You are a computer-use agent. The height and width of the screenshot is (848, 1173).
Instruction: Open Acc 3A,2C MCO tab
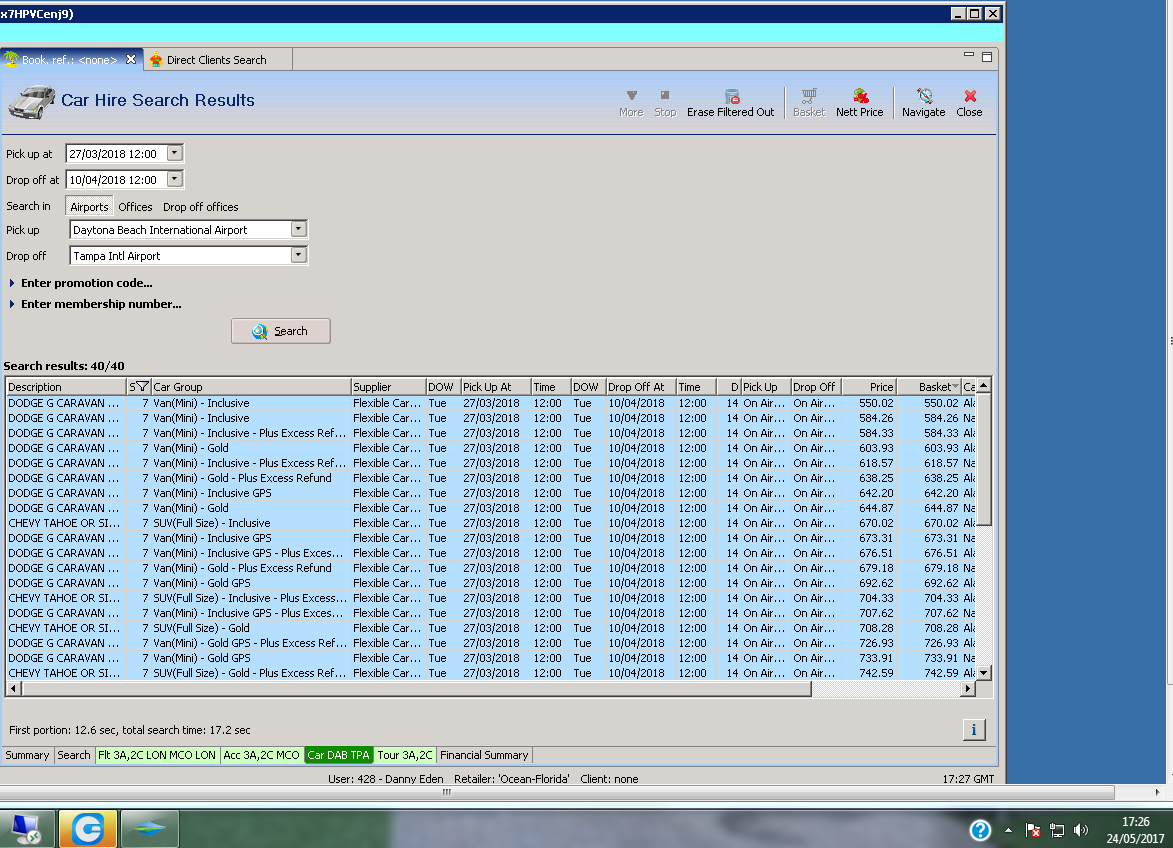coord(261,755)
